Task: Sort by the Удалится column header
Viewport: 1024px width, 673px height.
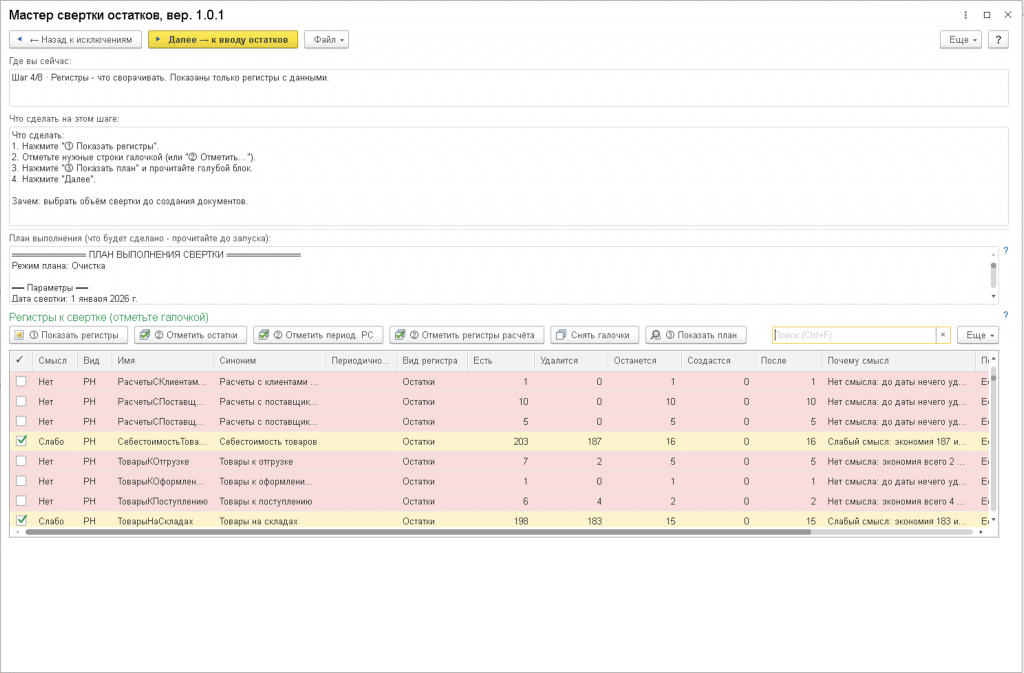Action: click(571, 360)
